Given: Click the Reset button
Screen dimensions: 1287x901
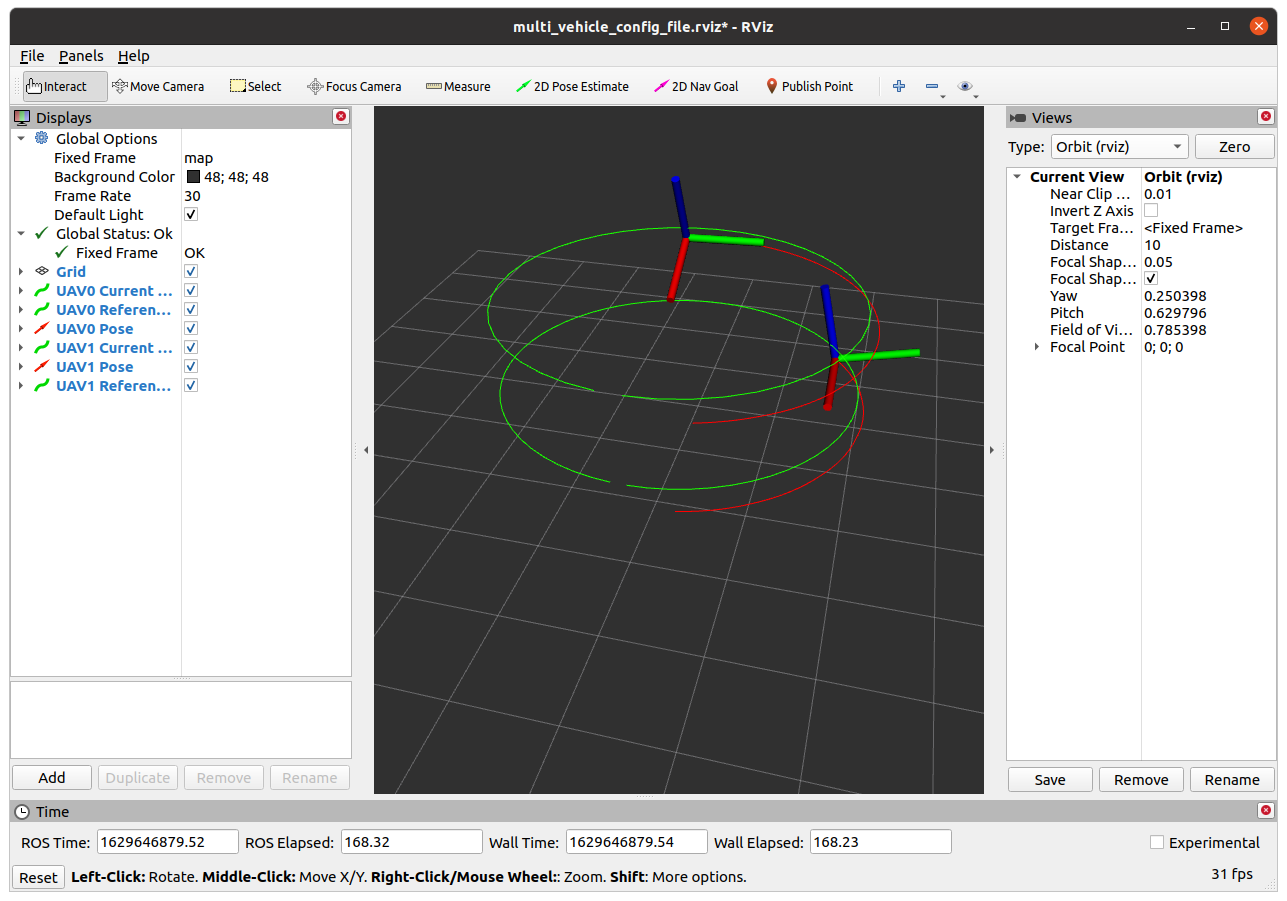Looking at the screenshot, I should tap(38, 877).
